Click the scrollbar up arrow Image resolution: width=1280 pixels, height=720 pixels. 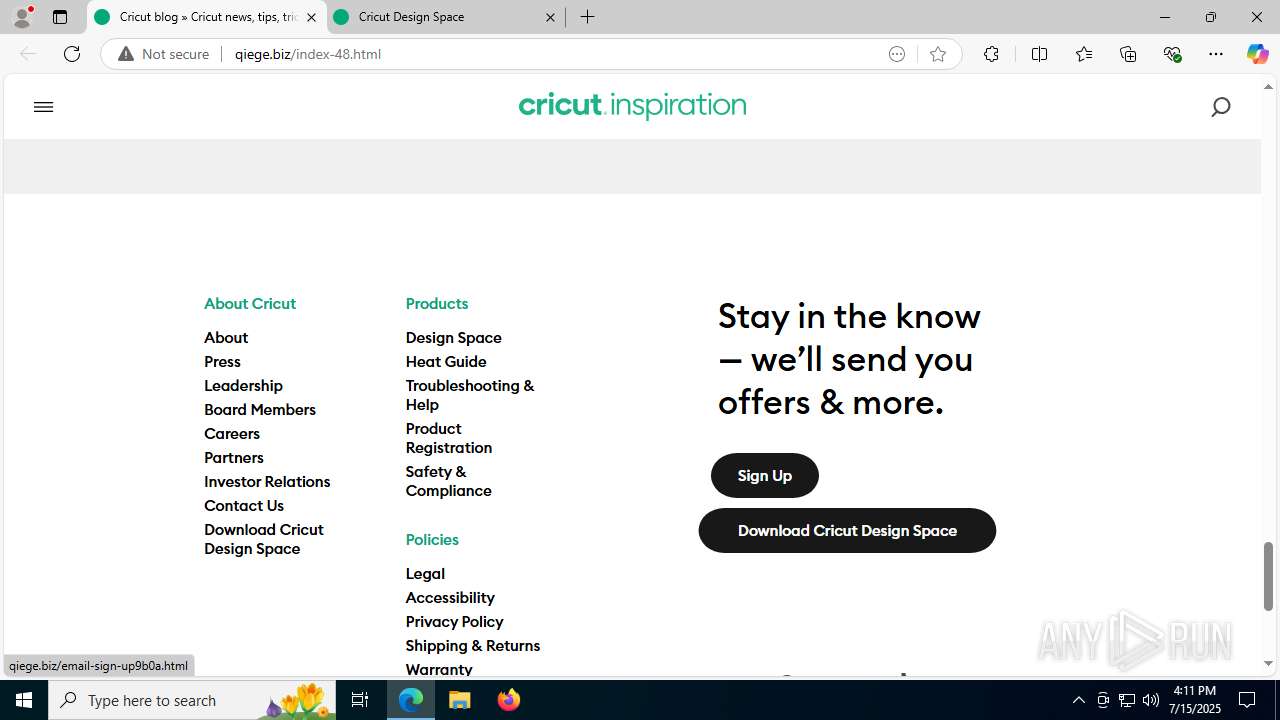click(1268, 87)
